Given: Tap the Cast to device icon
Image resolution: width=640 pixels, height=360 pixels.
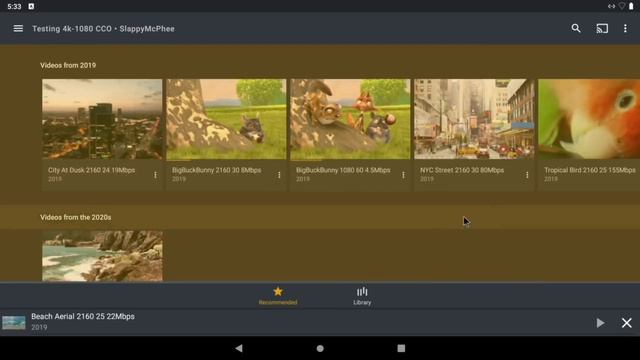Looking at the screenshot, I should pos(602,29).
